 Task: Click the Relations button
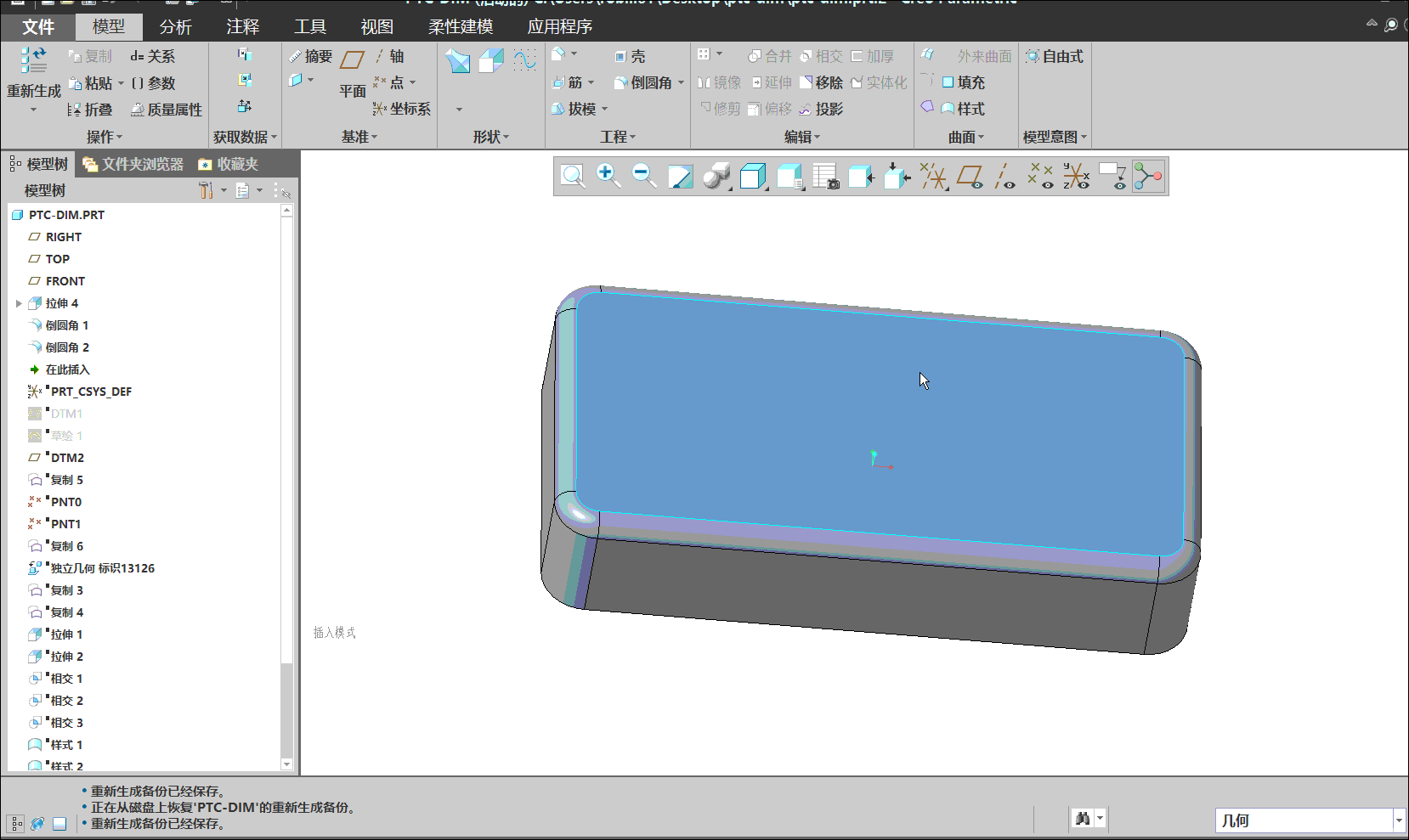tap(153, 57)
